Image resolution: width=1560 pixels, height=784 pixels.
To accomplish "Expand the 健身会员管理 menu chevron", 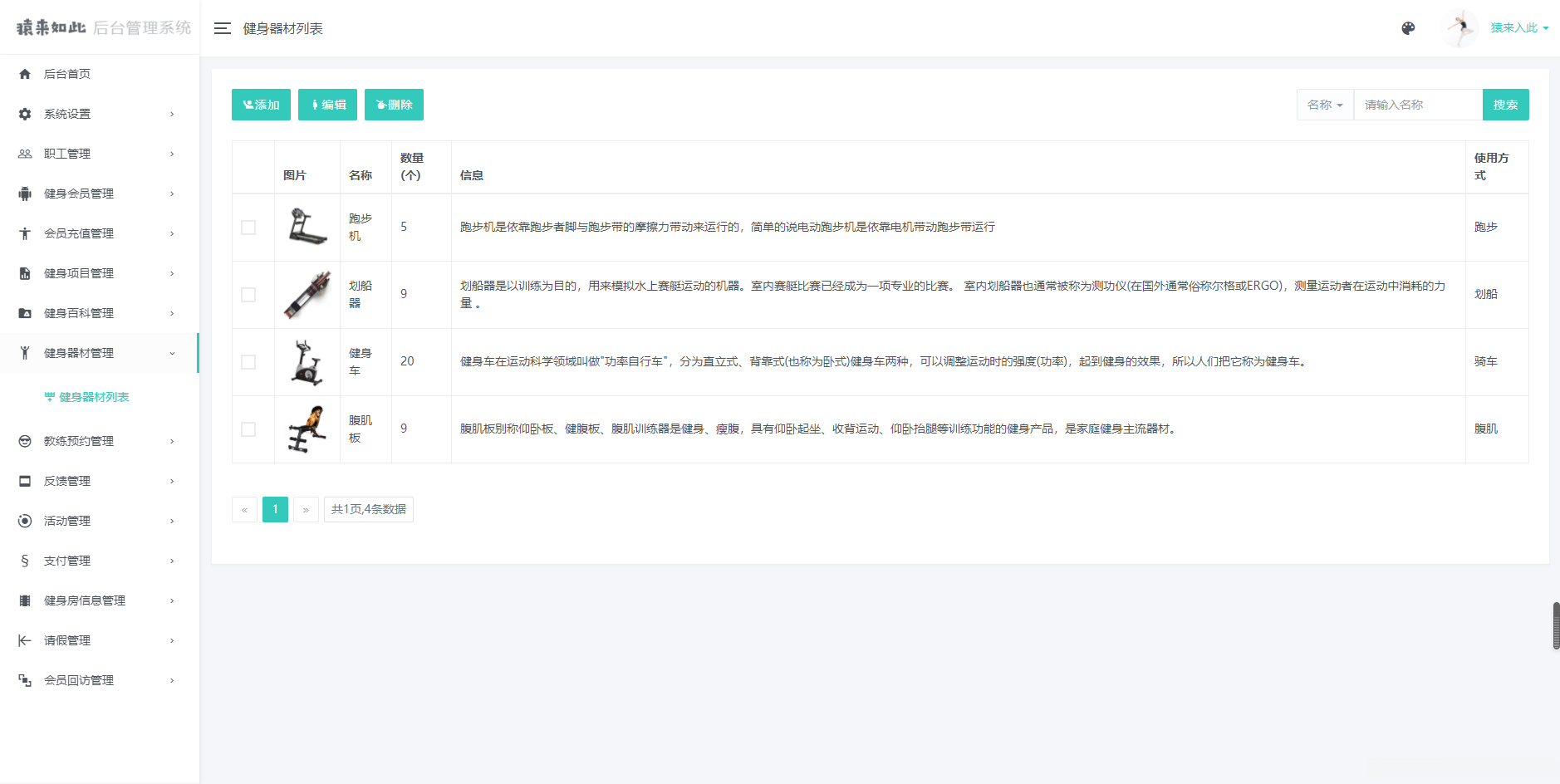I will tap(172, 194).
